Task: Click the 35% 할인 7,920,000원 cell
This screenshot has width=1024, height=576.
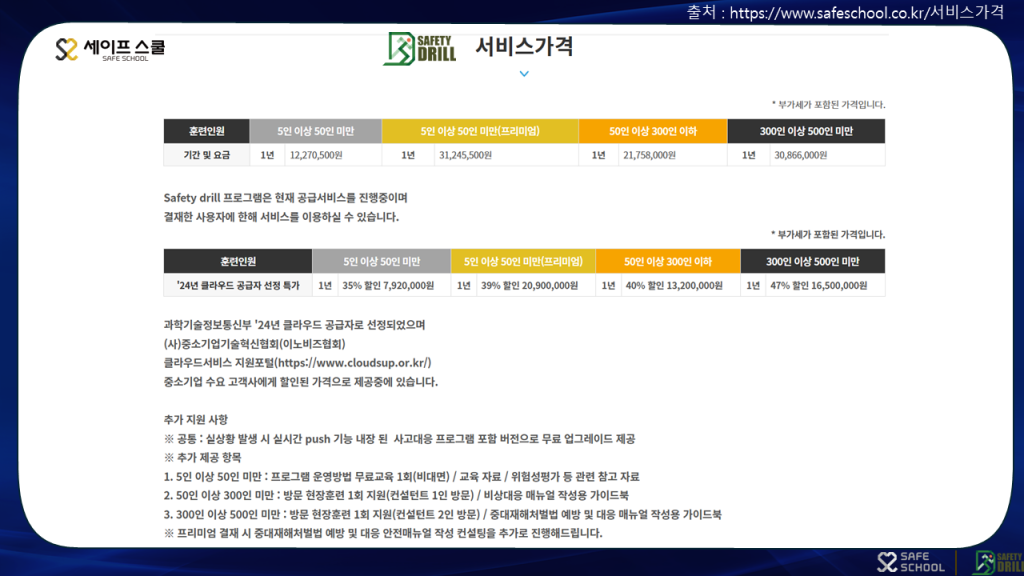Action: (394, 285)
